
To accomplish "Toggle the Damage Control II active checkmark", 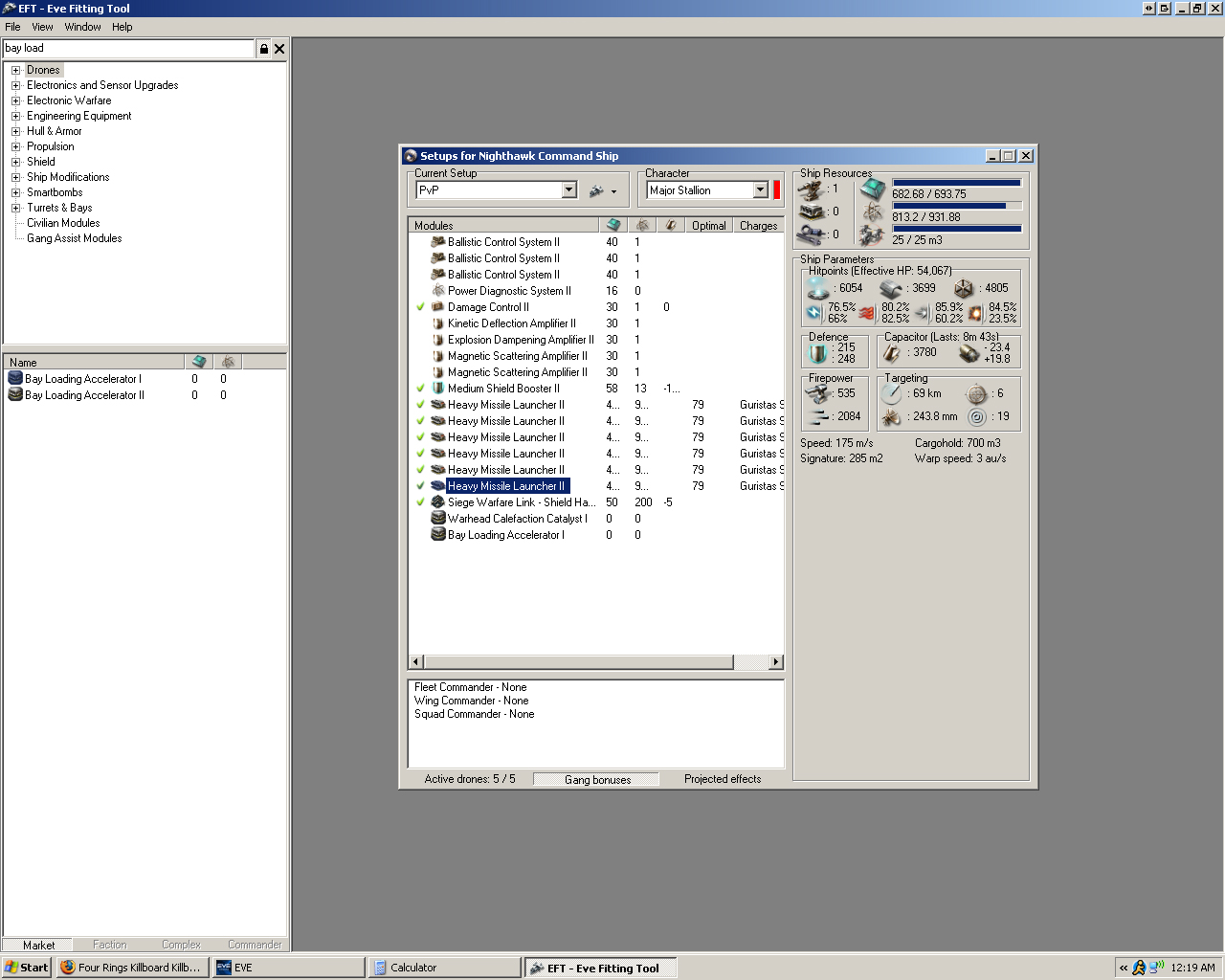I will click(x=420, y=306).
